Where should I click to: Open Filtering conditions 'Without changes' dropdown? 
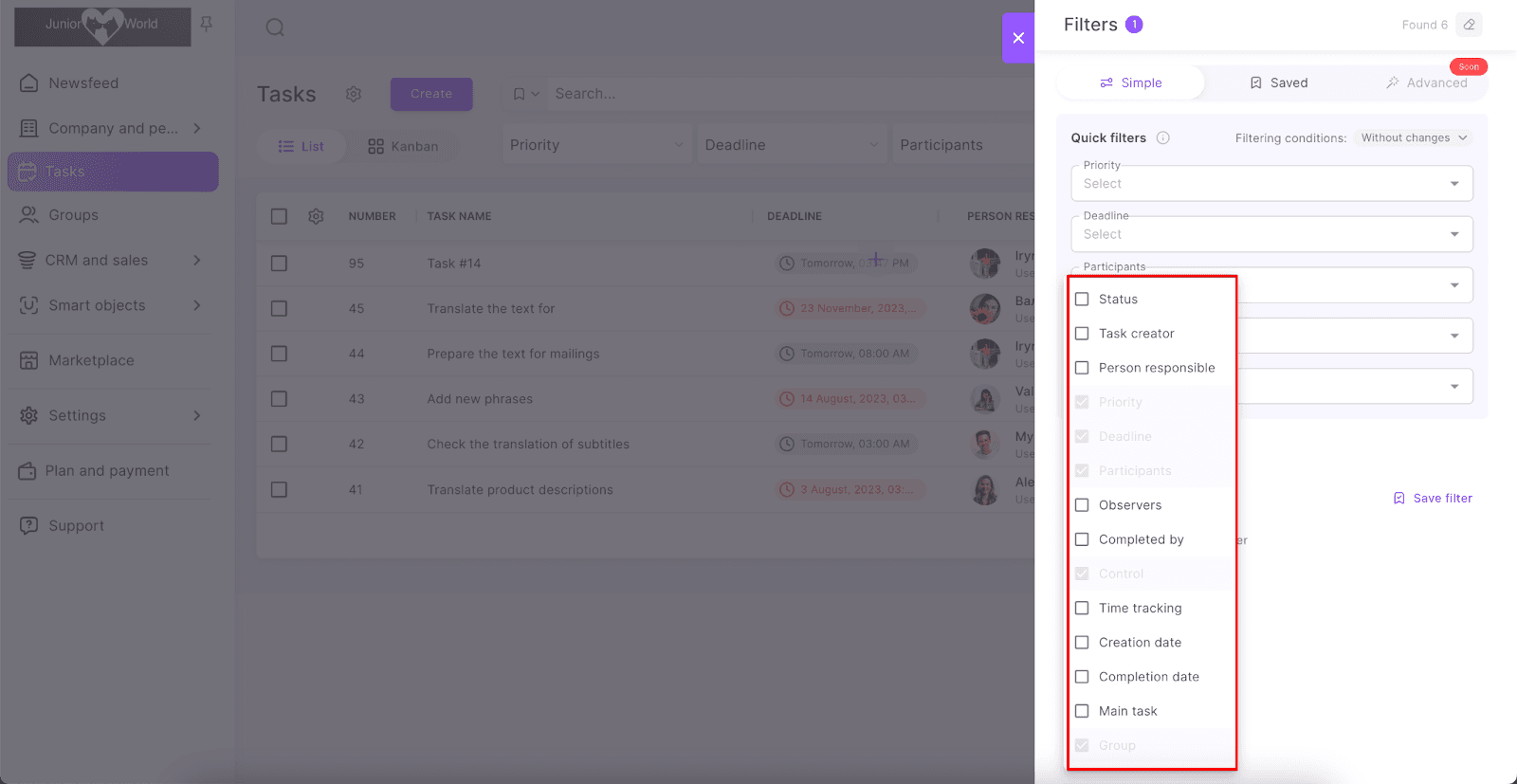[x=1414, y=138]
